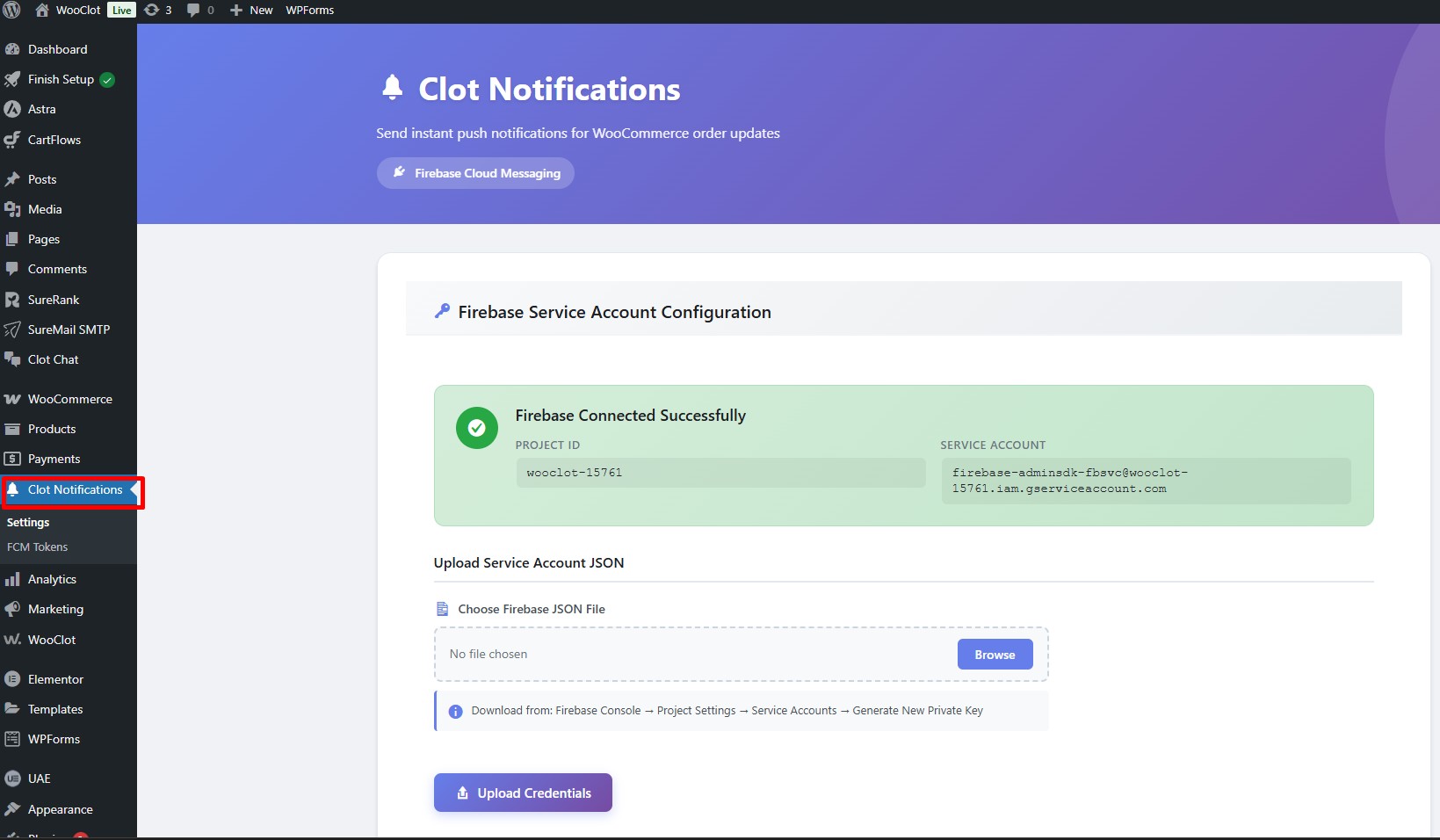
Task: Select the Elementor sidebar icon
Action: pos(13,678)
